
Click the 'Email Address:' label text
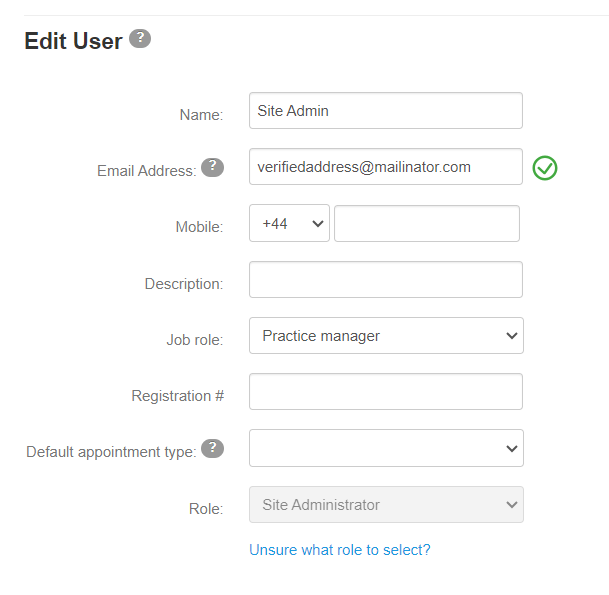[x=146, y=171]
